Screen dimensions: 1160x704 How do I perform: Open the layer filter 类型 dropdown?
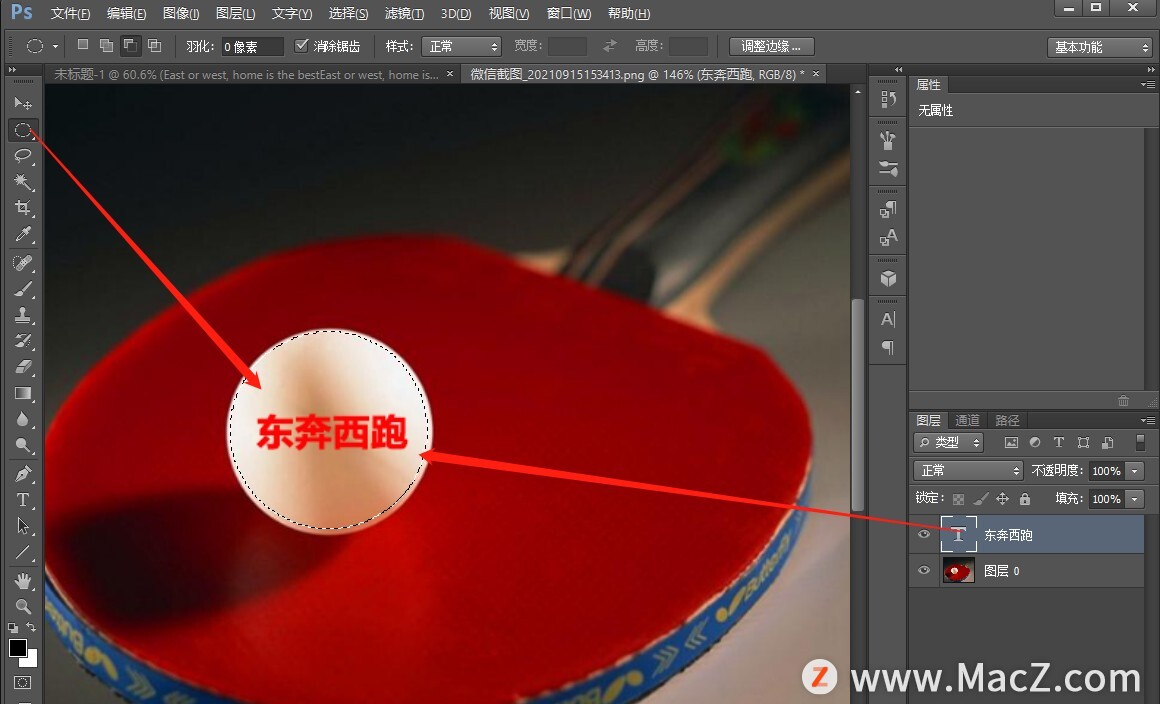pyautogui.click(x=948, y=442)
